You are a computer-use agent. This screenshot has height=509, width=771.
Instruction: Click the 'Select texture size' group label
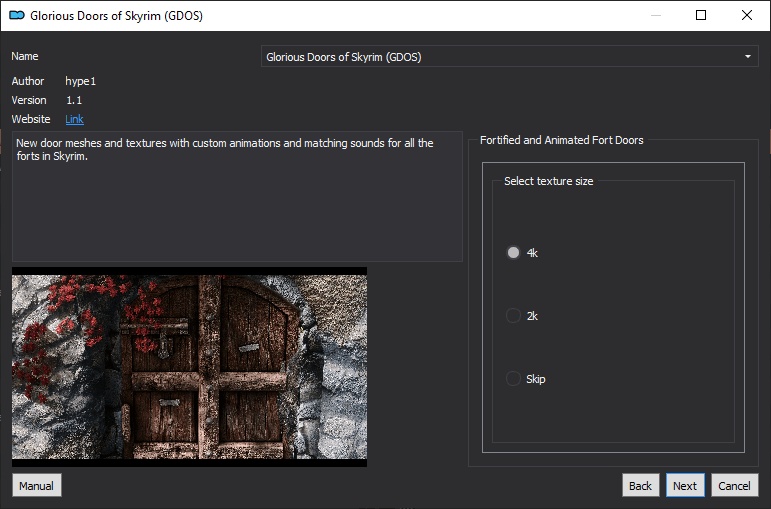pyautogui.click(x=548, y=181)
